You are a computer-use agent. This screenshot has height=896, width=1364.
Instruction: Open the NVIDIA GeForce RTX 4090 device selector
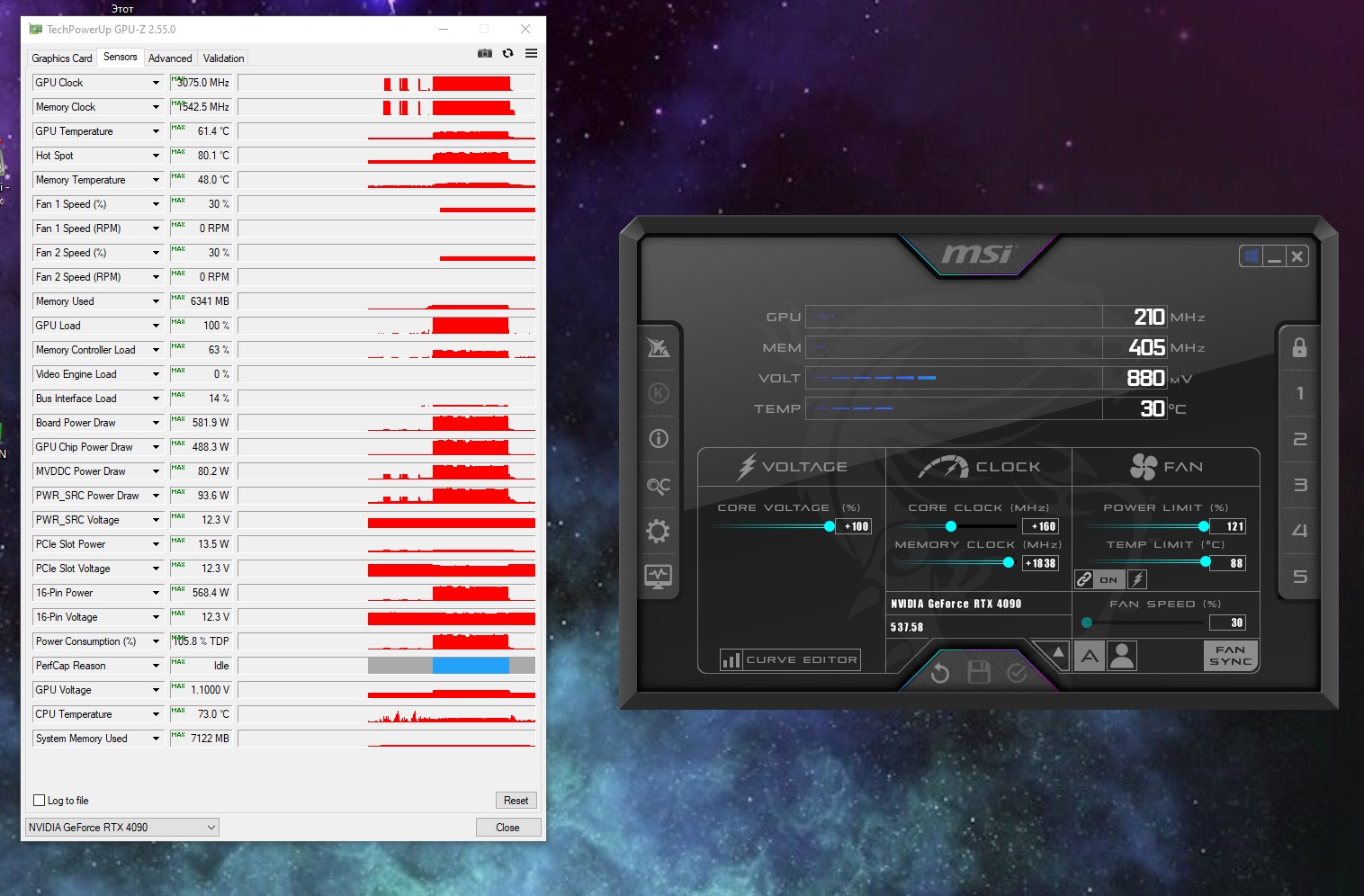coord(122,828)
